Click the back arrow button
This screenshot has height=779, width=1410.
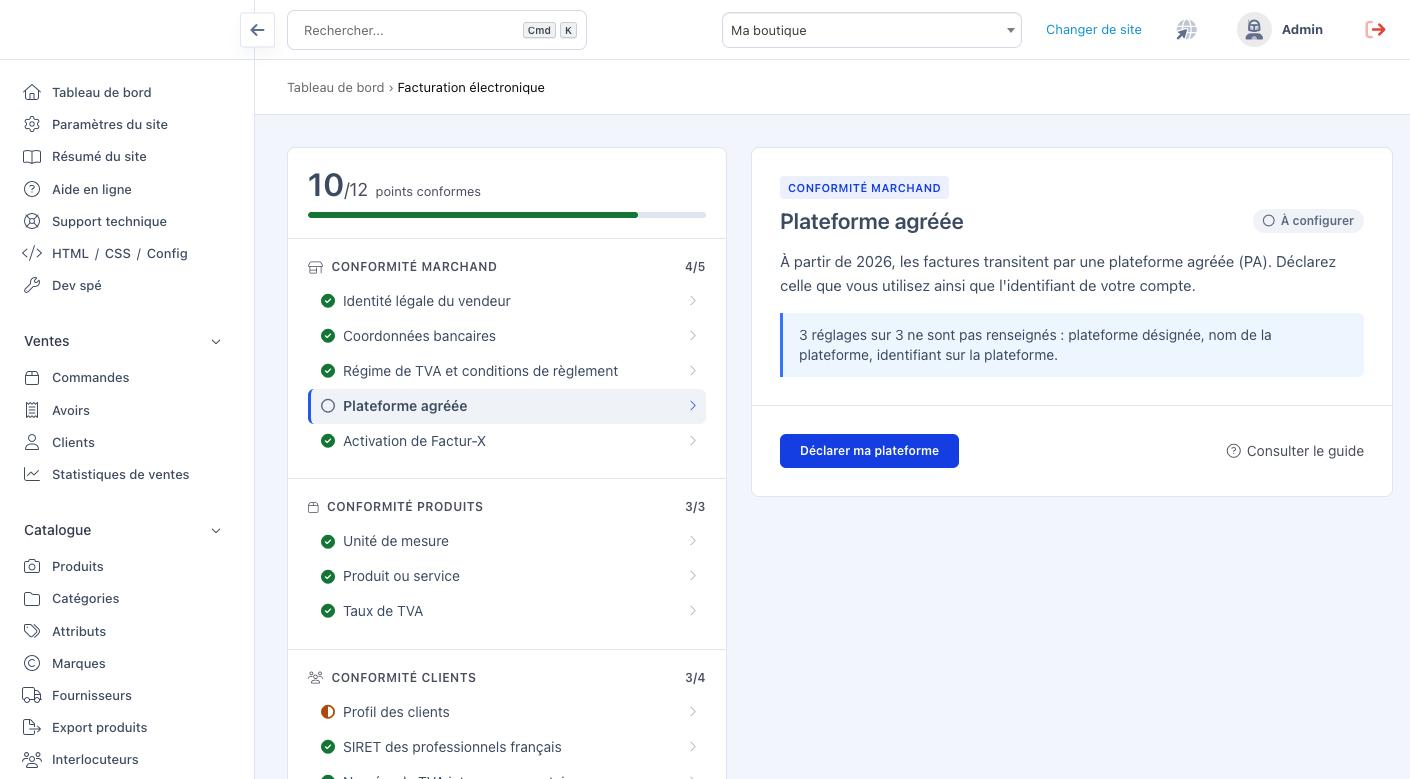point(257,30)
